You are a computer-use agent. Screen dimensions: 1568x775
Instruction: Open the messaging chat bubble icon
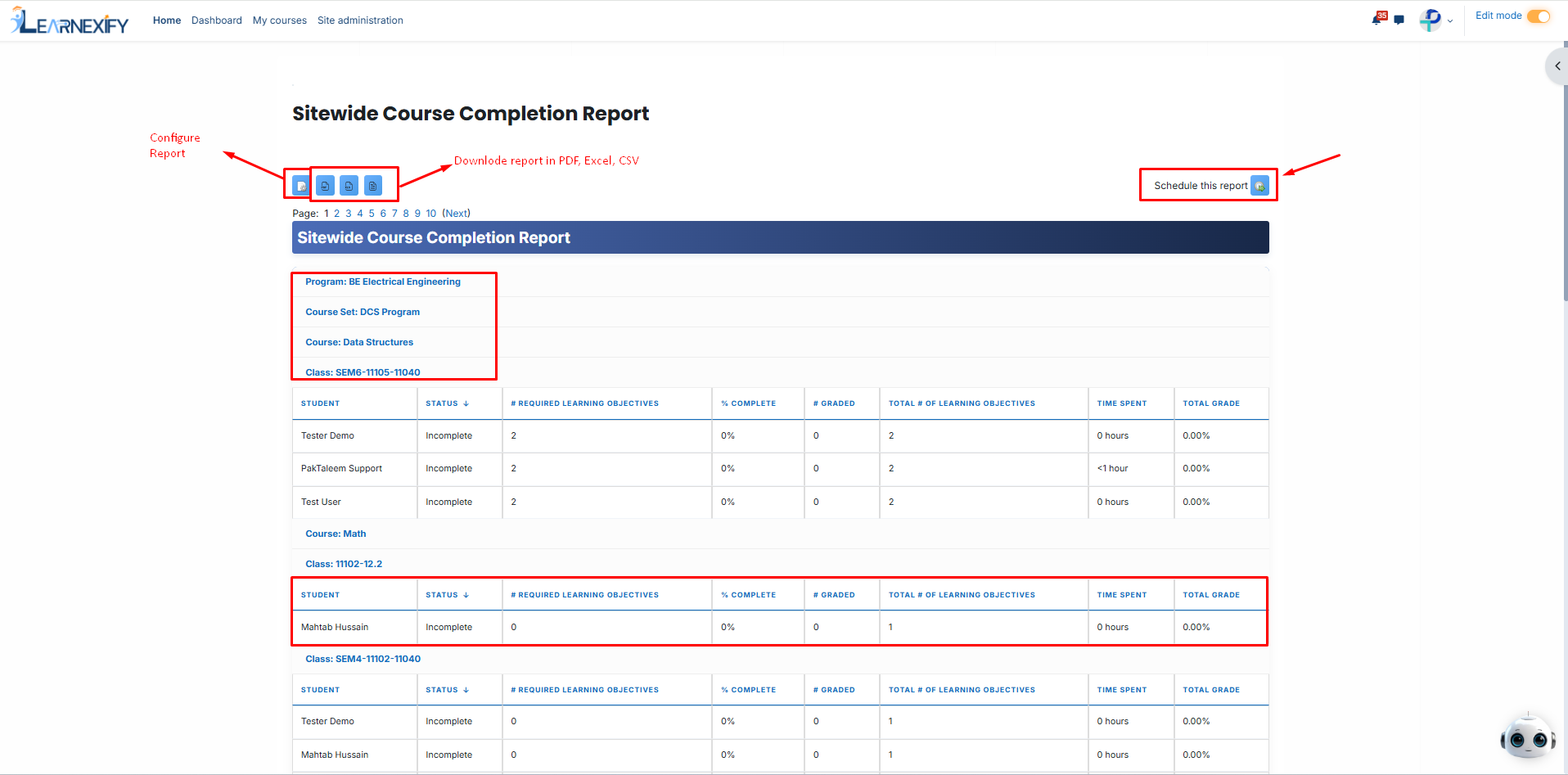click(x=1399, y=20)
